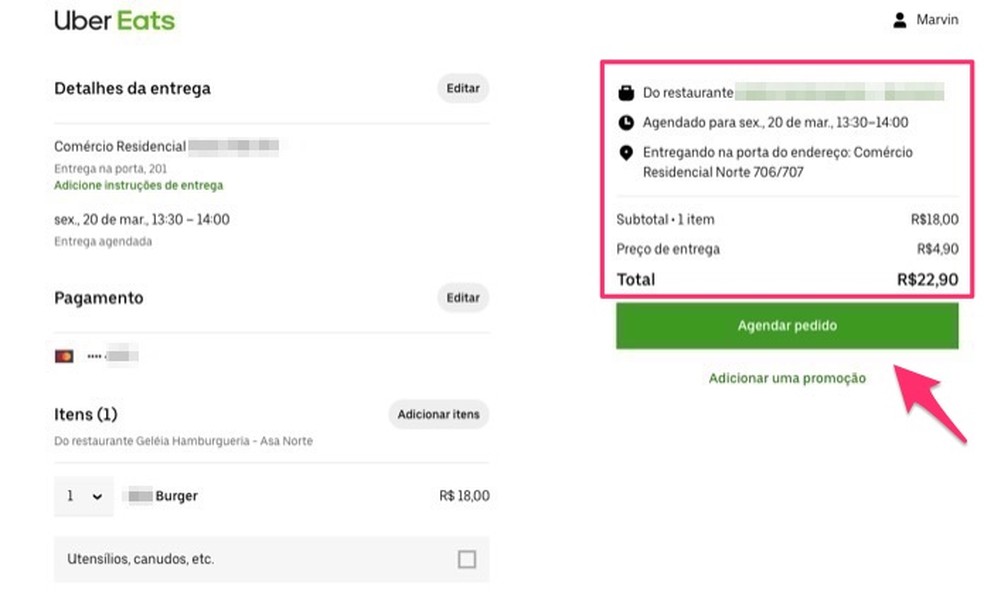Edit the Detalhes da entrega section

(462, 88)
